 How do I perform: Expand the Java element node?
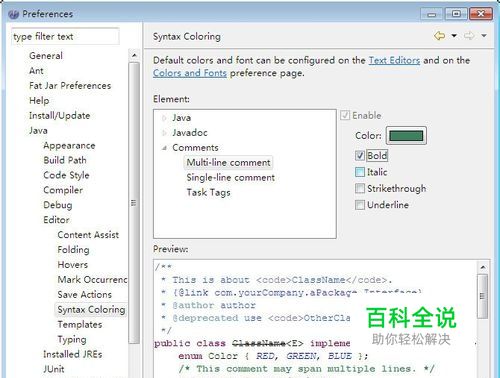(x=164, y=118)
